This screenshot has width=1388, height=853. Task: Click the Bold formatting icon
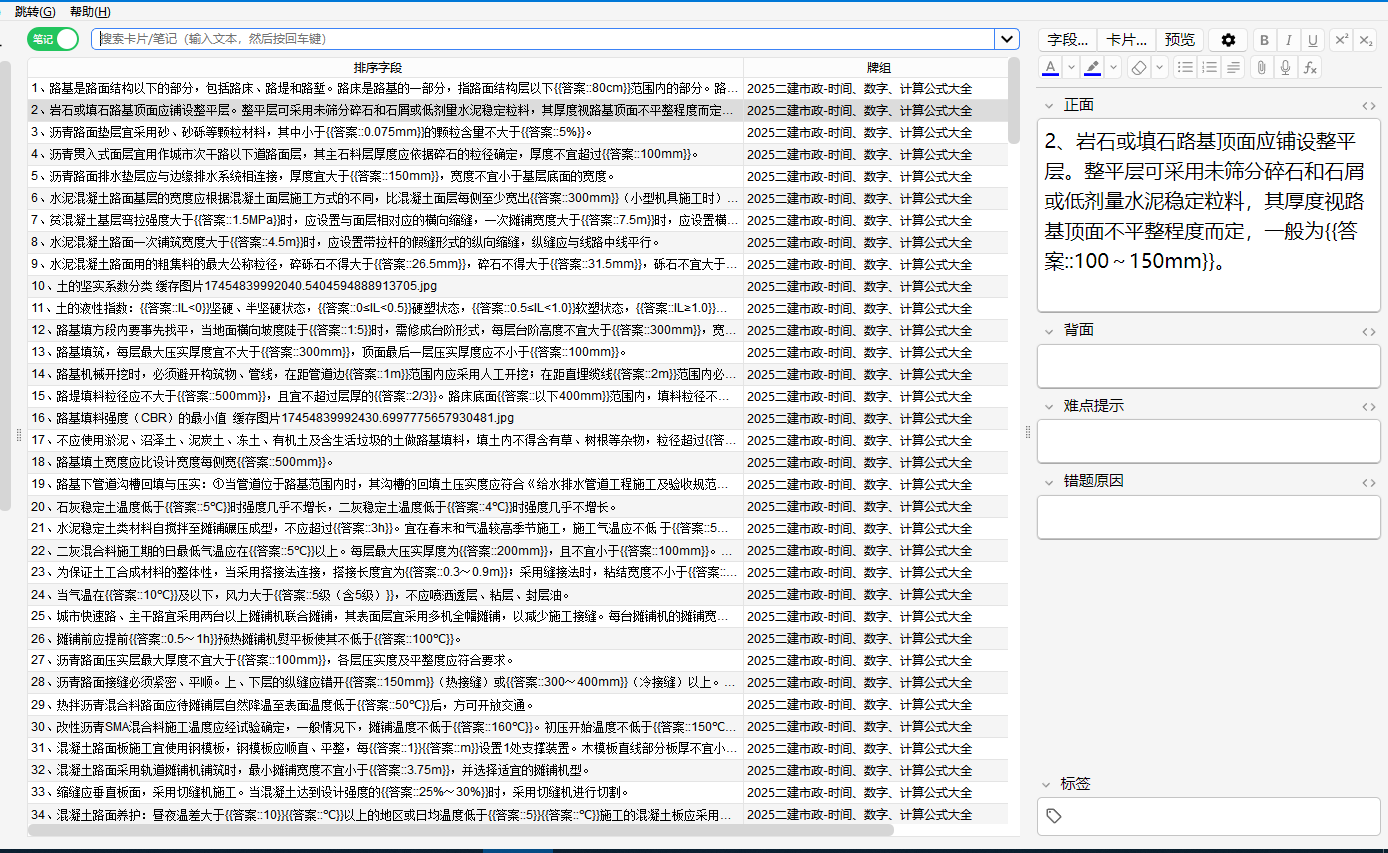(x=1265, y=40)
